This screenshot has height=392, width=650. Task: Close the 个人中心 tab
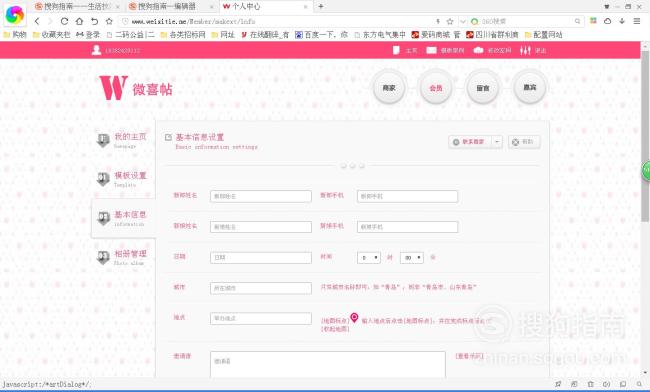click(306, 7)
